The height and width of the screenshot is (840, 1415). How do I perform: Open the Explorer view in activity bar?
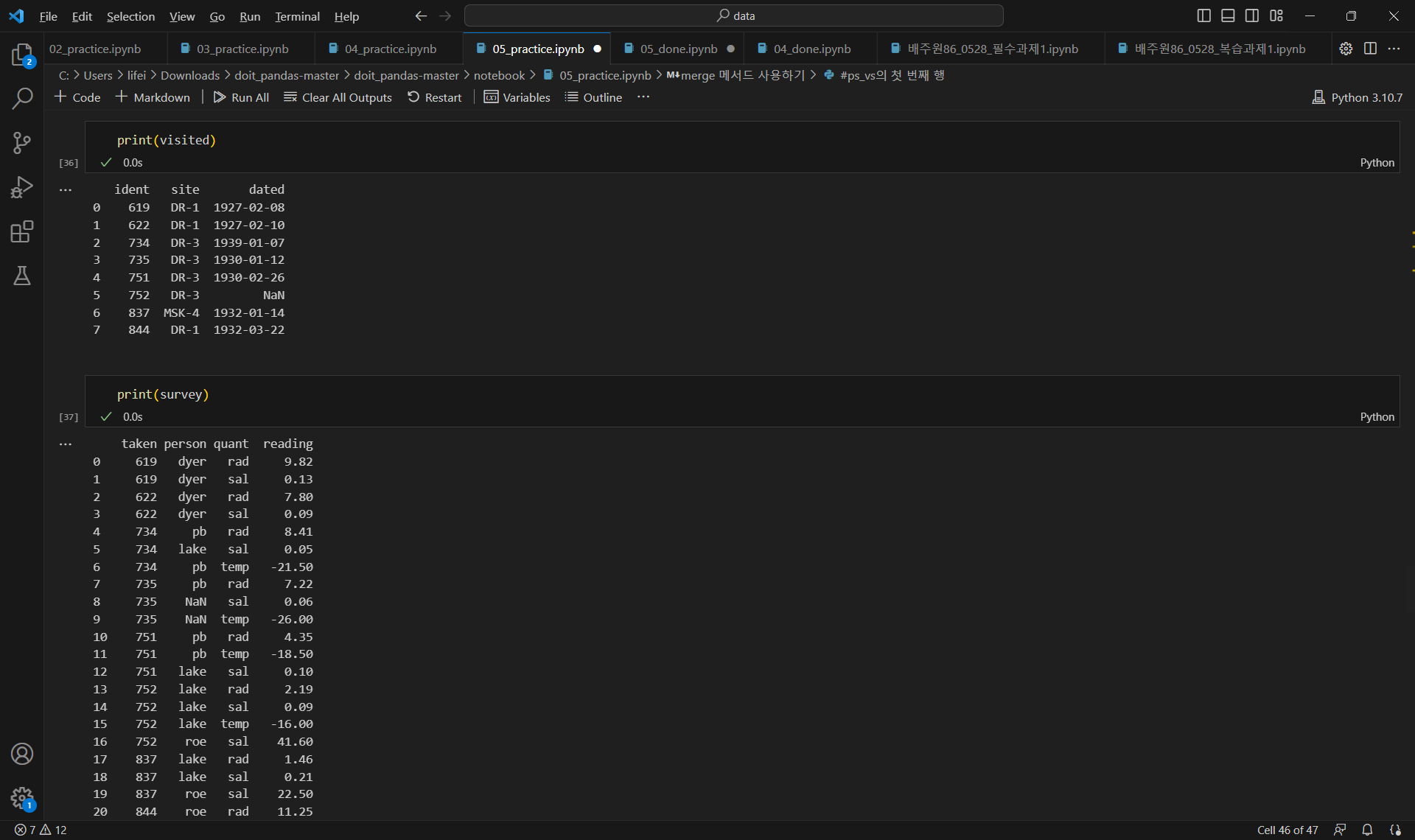coord(22,55)
